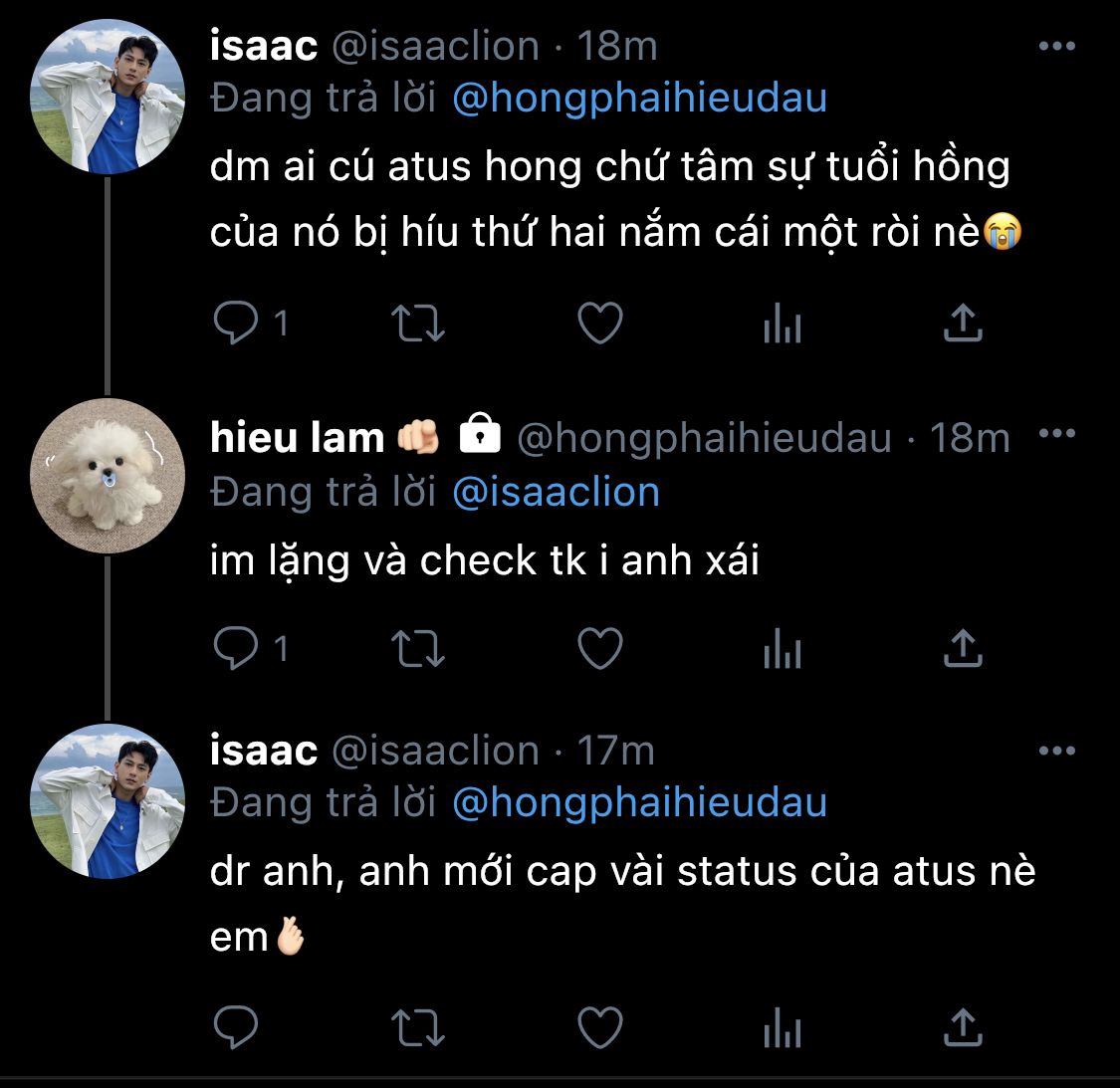
Task: Share hieu lam's tweet
Action: [963, 649]
